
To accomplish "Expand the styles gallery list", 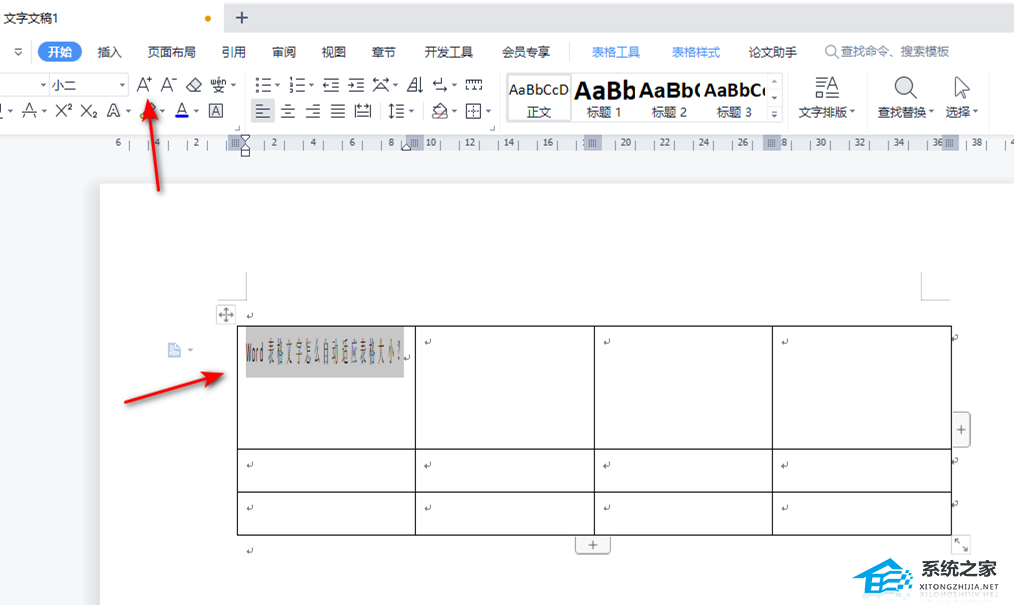I will (774, 115).
